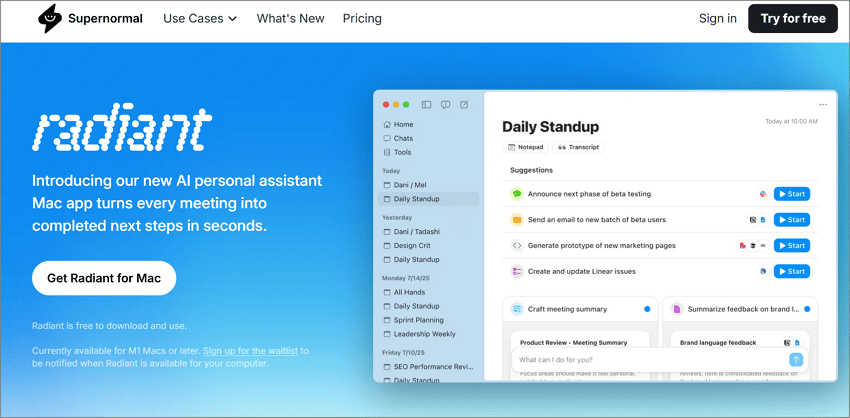
Task: Open the three-dots more options menu
Action: (x=823, y=105)
